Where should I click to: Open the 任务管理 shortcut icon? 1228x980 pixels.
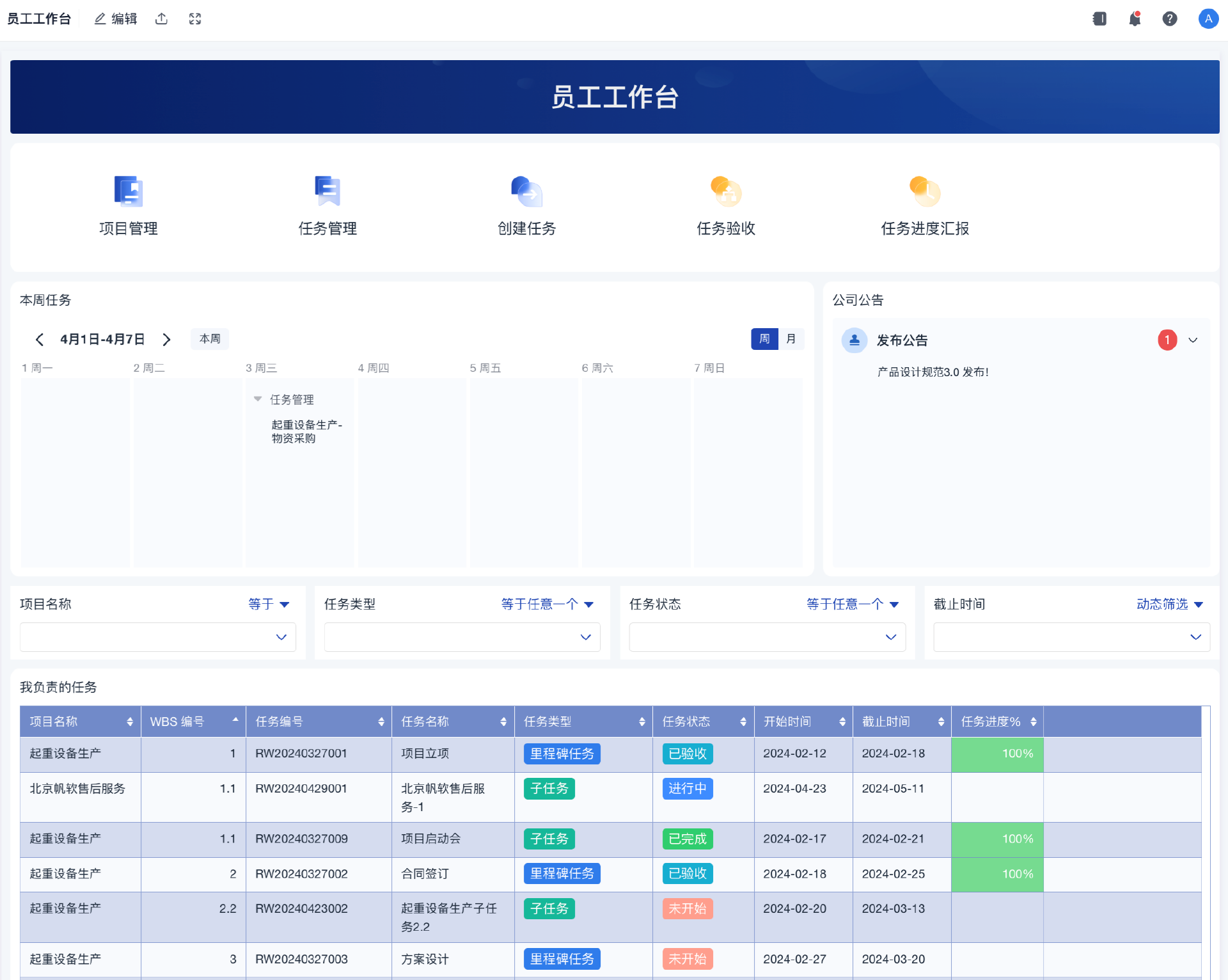point(327,191)
